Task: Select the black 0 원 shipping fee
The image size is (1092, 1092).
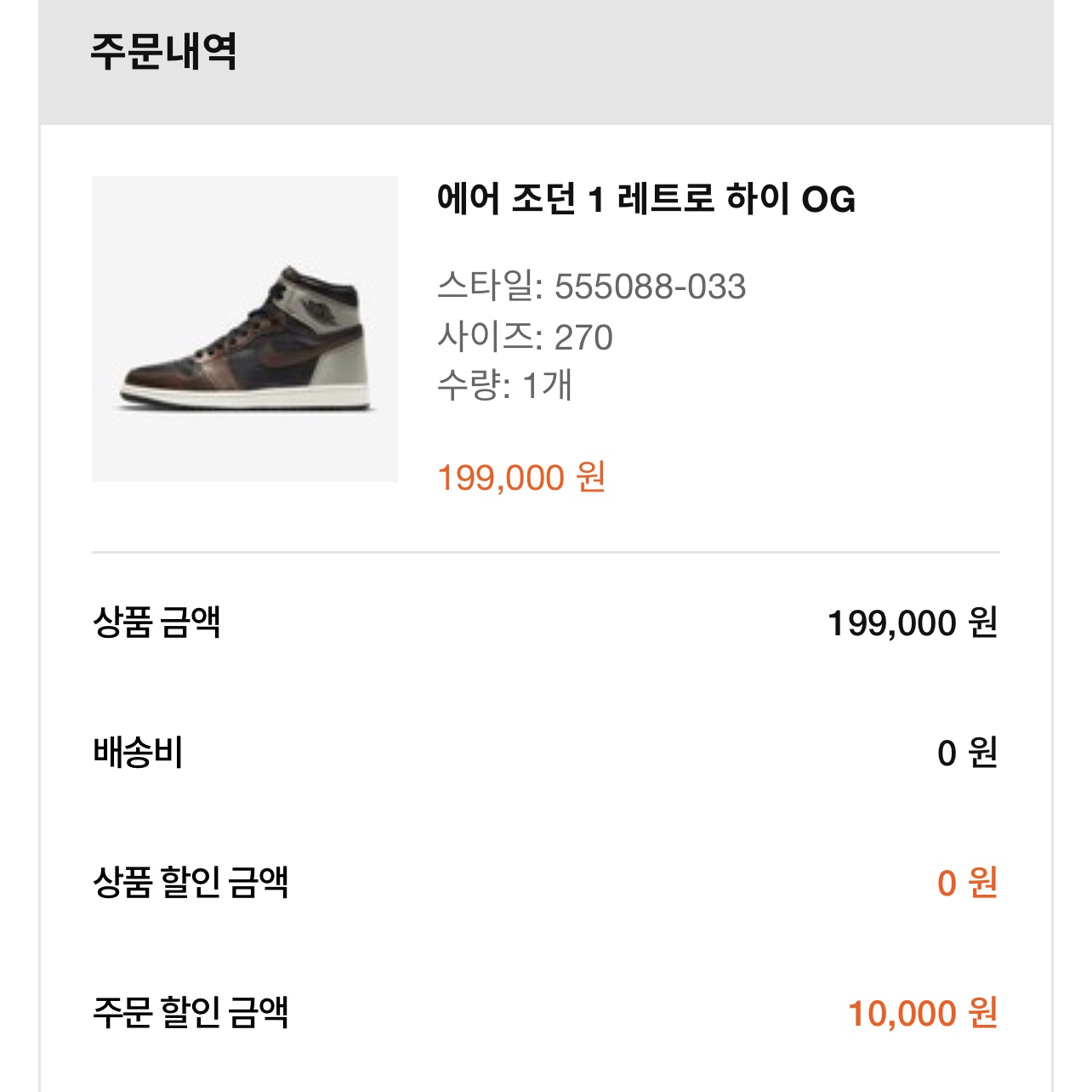Action: pyautogui.click(x=967, y=754)
